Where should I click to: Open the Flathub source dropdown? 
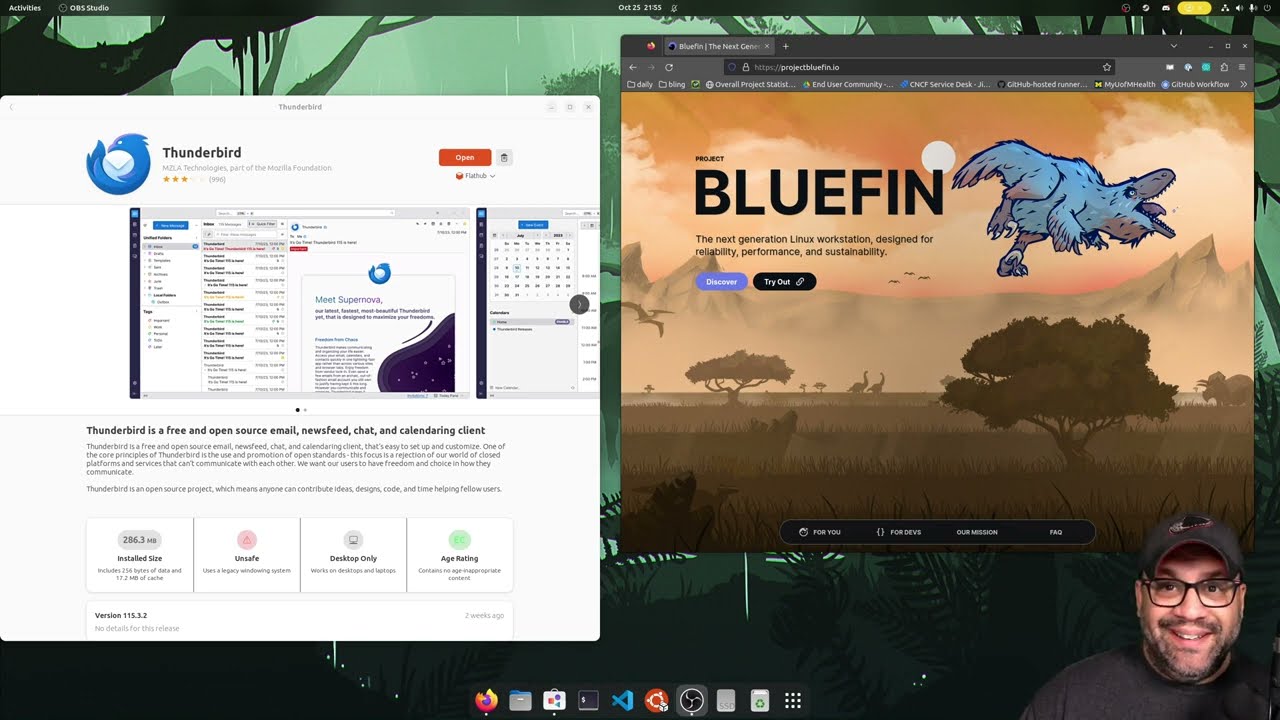pos(475,176)
